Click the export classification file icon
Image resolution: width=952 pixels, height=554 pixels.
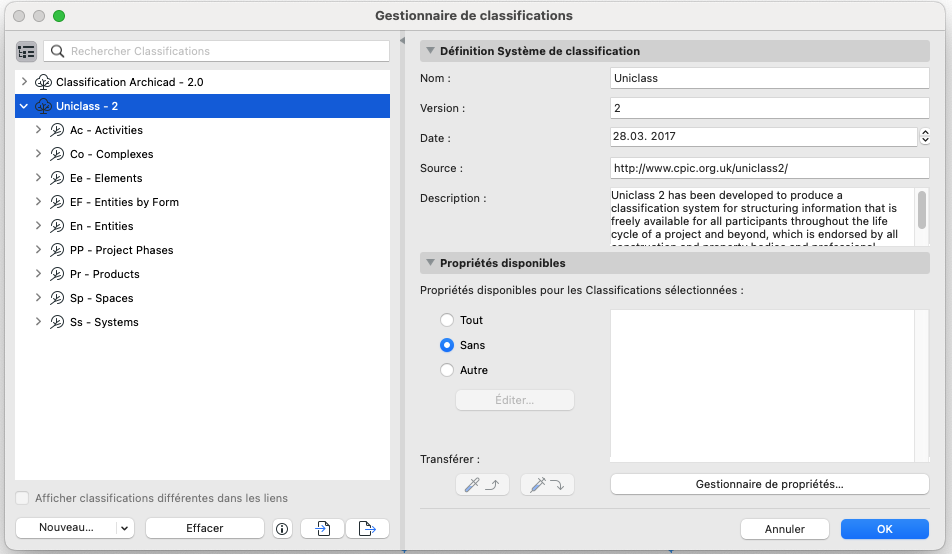tap(367, 528)
